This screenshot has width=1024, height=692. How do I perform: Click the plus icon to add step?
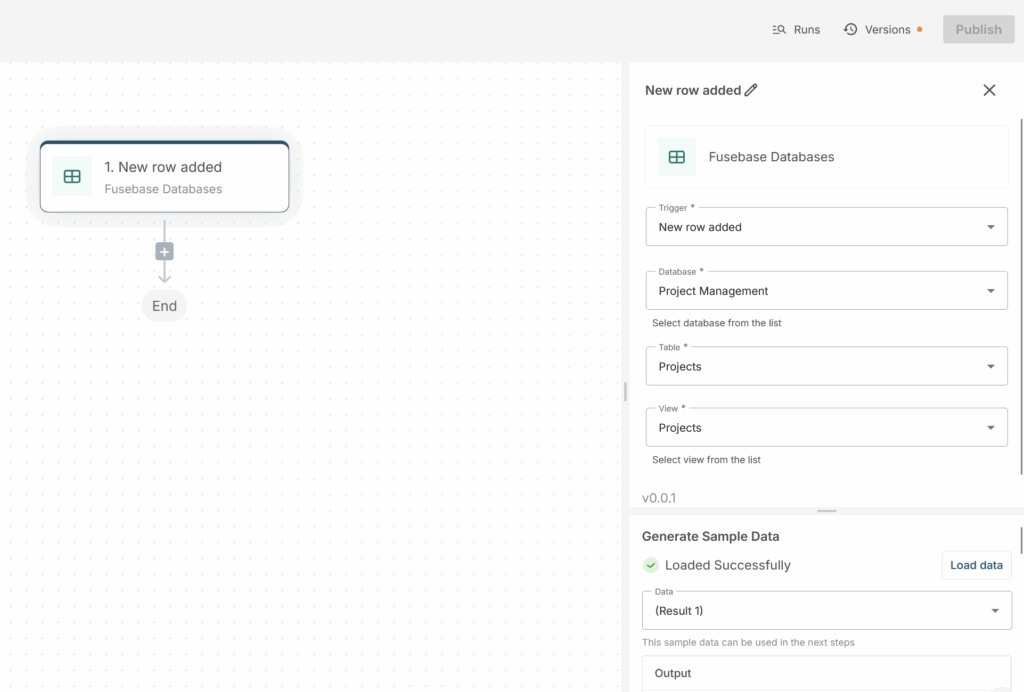pos(165,252)
